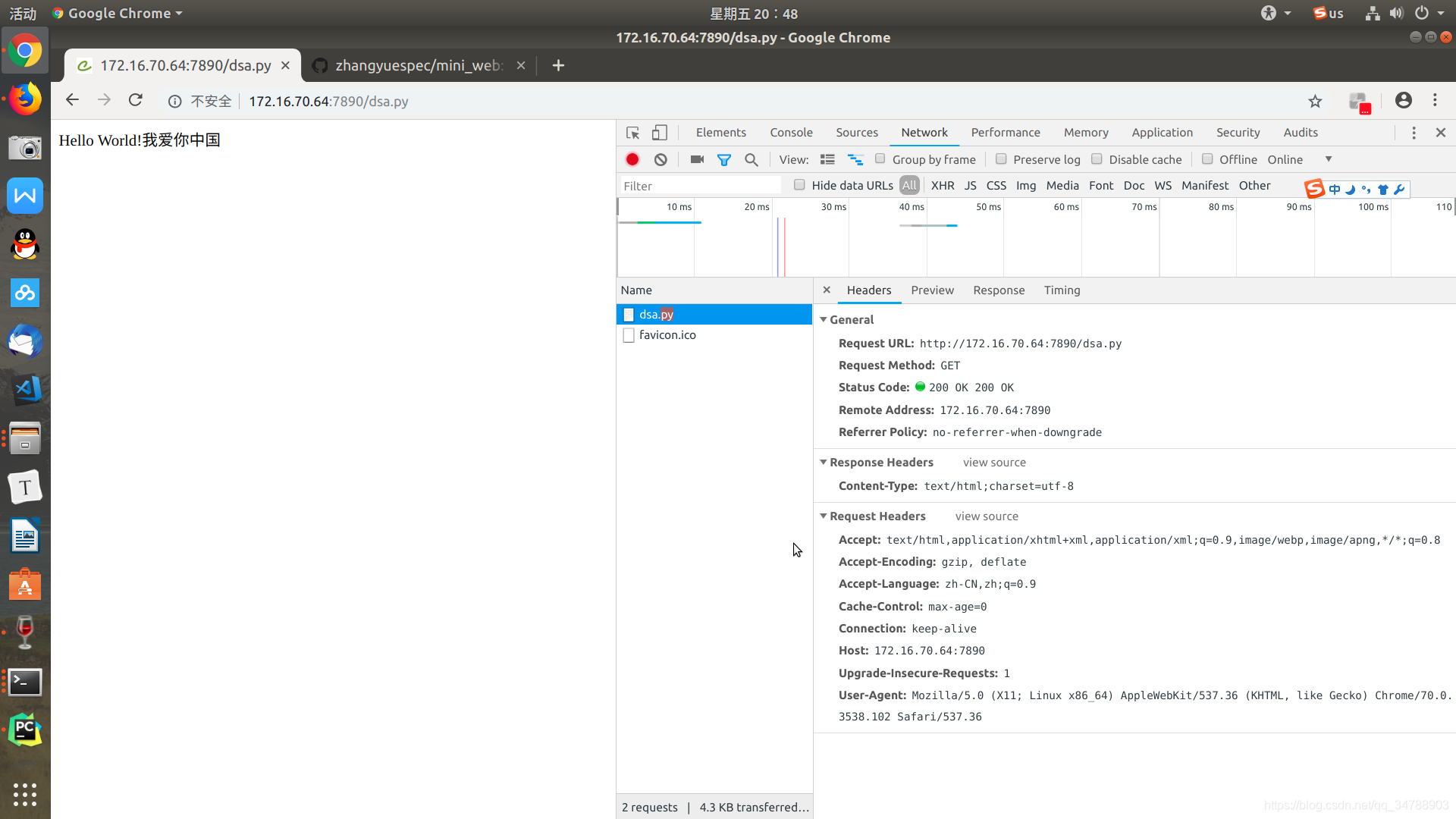Image resolution: width=1456 pixels, height=819 pixels.
Task: Launch Firefox from the dock
Action: tap(25, 99)
